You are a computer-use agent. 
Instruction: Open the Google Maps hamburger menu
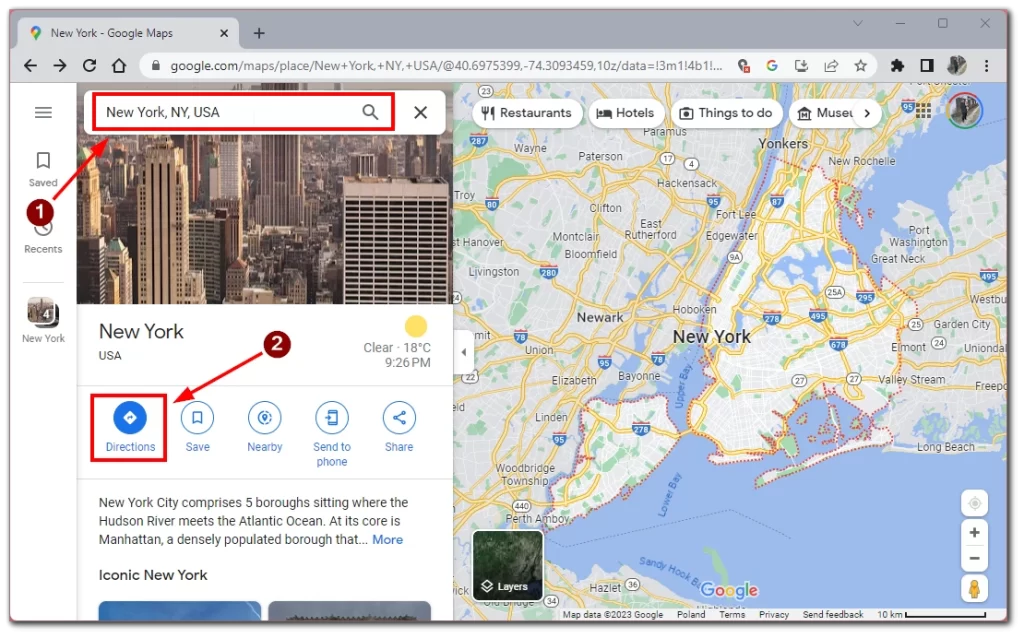[x=43, y=112]
